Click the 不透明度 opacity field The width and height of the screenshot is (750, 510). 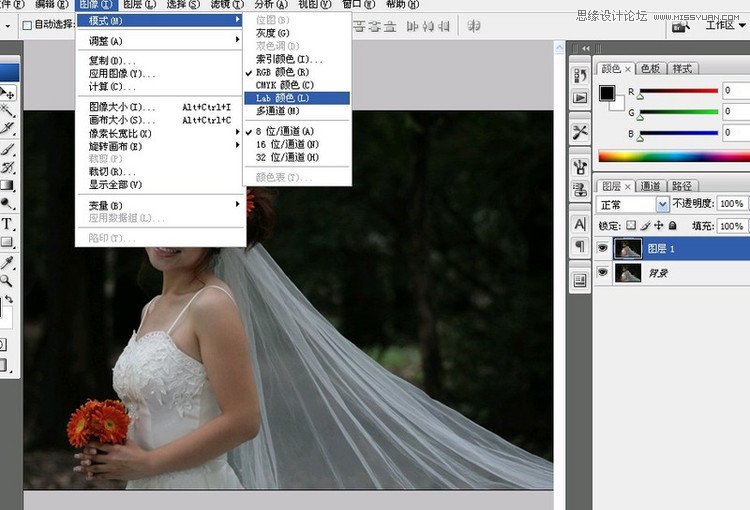[x=732, y=204]
